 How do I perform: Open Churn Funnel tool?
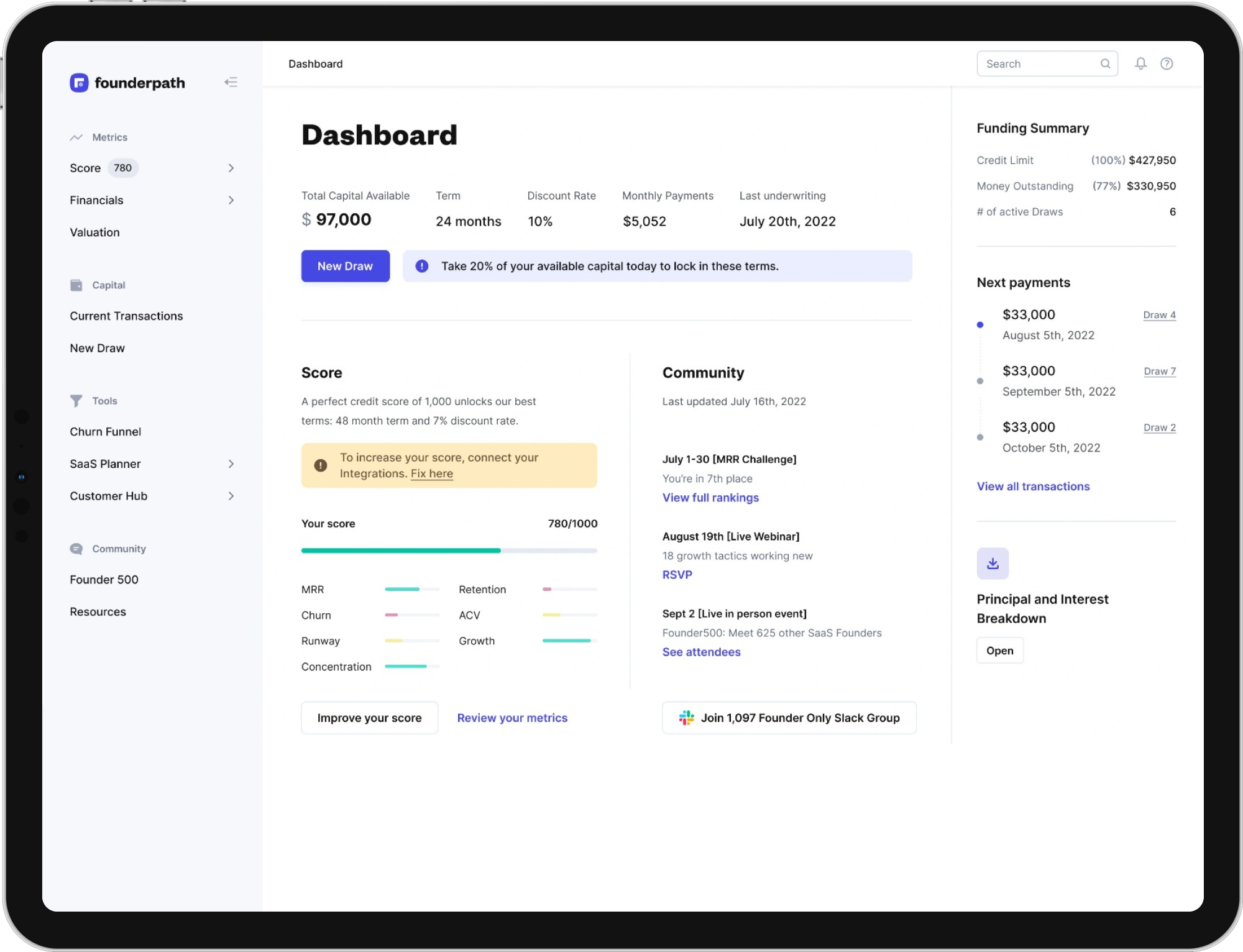click(105, 431)
